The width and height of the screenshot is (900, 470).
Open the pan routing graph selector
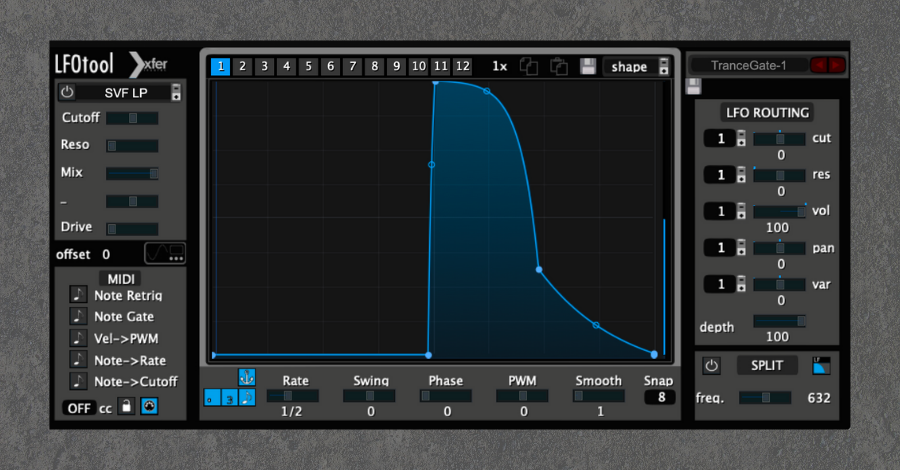[x=741, y=248]
